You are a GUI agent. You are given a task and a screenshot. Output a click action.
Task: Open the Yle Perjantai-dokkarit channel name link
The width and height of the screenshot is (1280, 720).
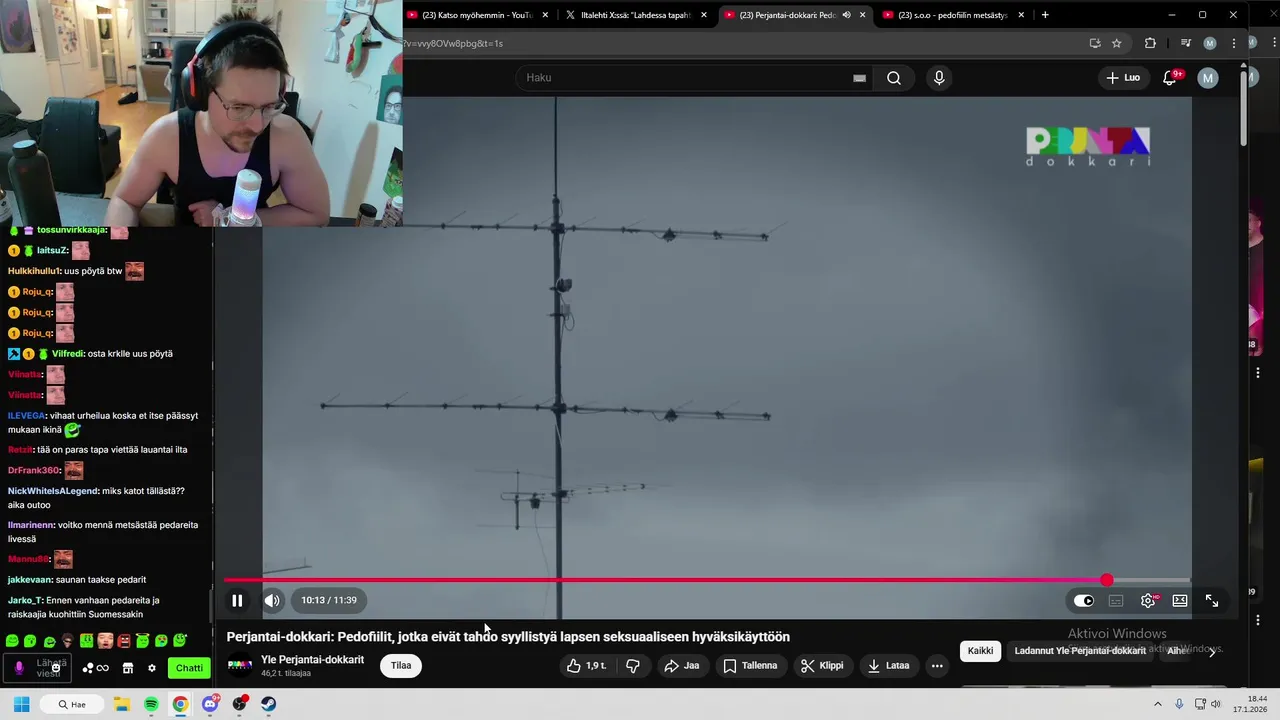tap(312, 660)
